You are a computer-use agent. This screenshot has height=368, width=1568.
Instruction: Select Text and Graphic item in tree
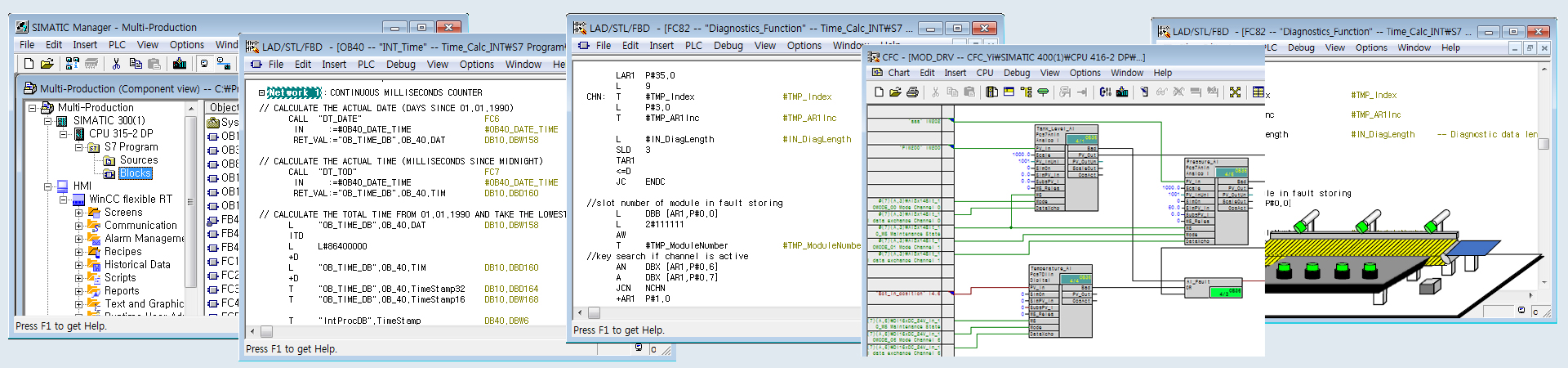pyautogui.click(x=144, y=304)
